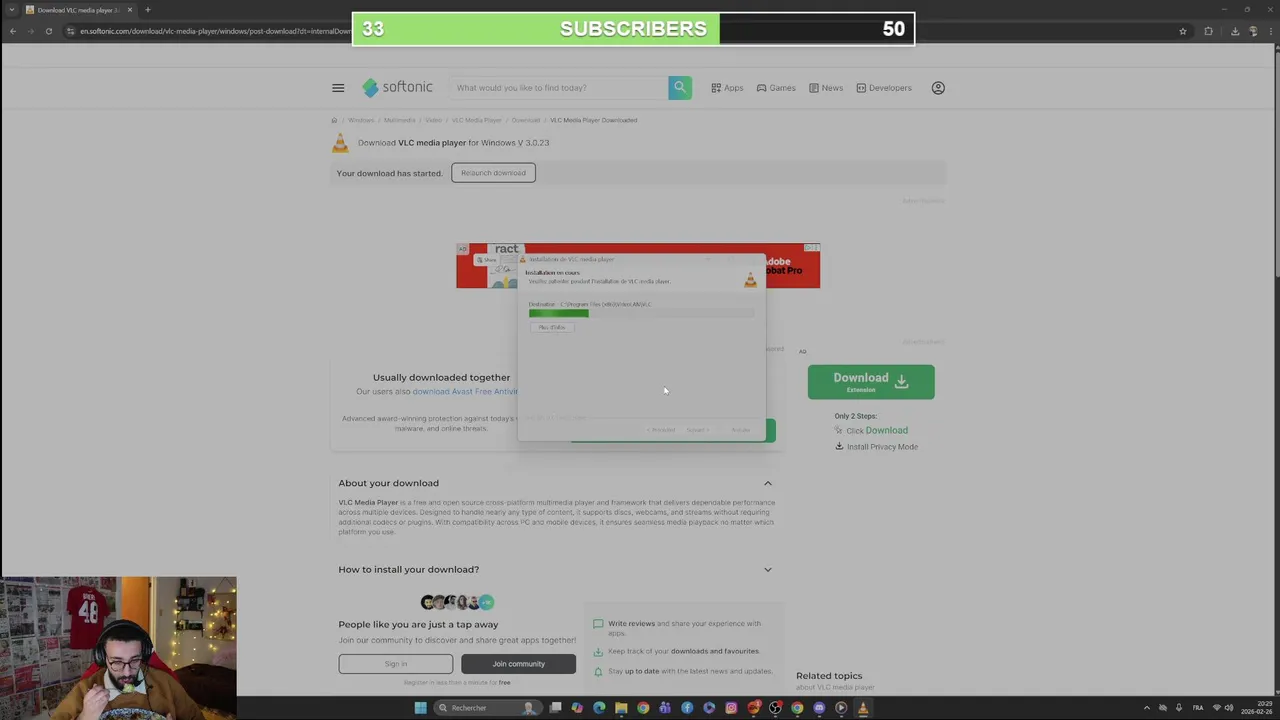Click the back arrow in the browser
The width and height of the screenshot is (1280, 720).
click(x=12, y=31)
